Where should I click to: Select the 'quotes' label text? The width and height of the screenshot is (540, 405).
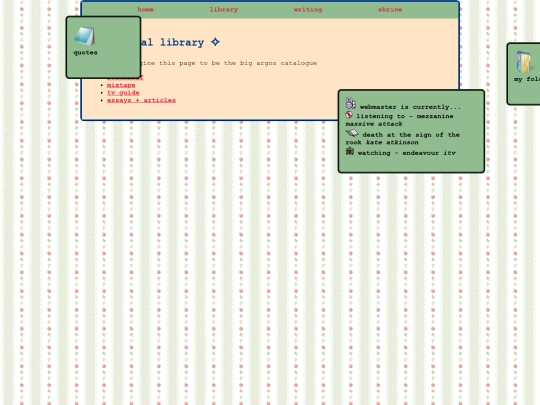(x=85, y=53)
